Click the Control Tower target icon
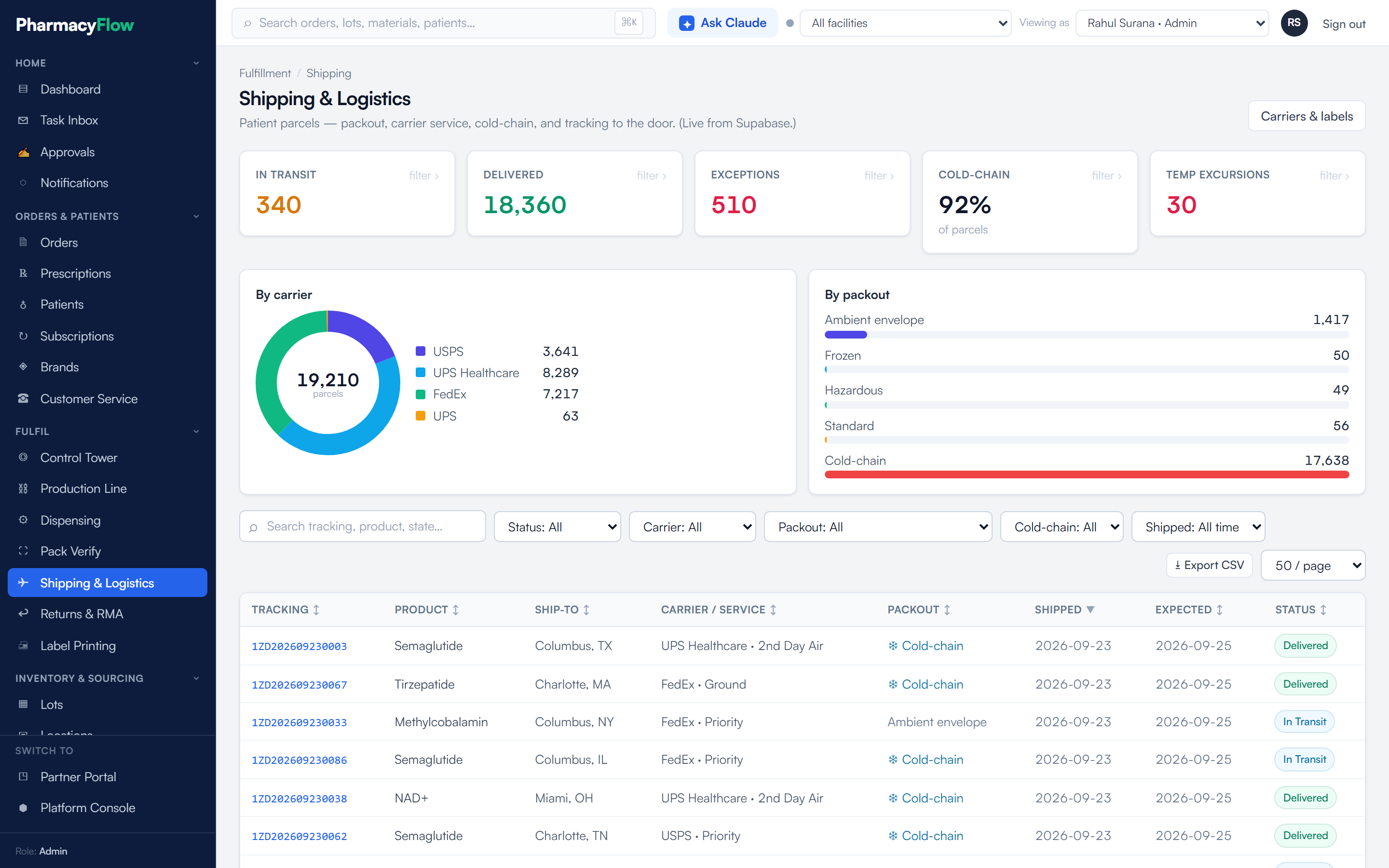This screenshot has height=868, width=1389. click(x=23, y=458)
